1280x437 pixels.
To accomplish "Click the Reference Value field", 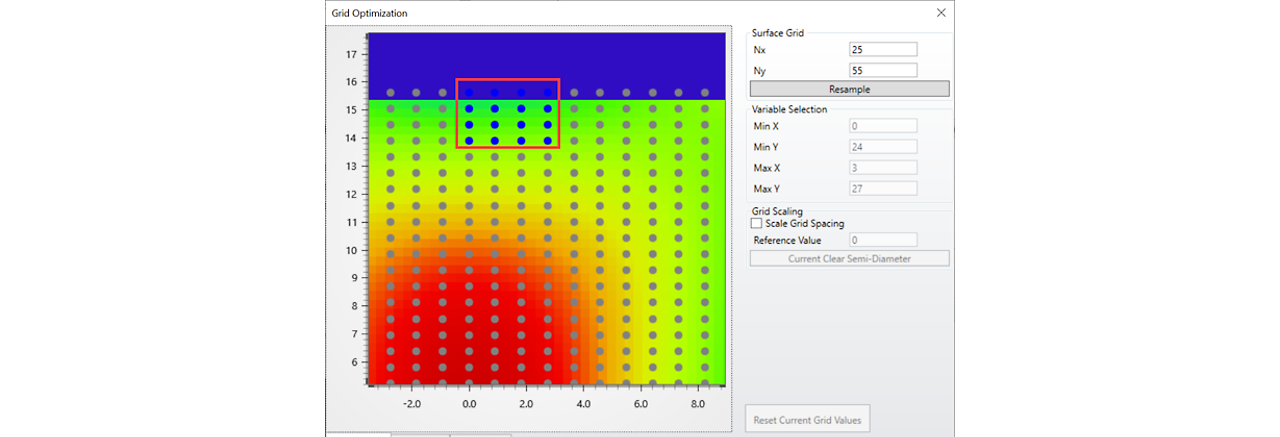I will click(883, 240).
